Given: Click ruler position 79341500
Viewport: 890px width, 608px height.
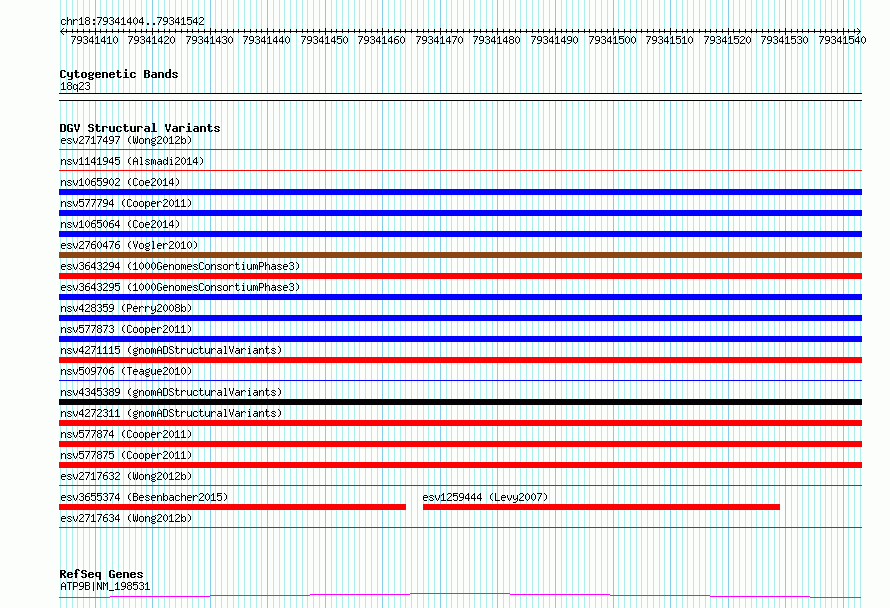Looking at the screenshot, I should [x=612, y=40].
